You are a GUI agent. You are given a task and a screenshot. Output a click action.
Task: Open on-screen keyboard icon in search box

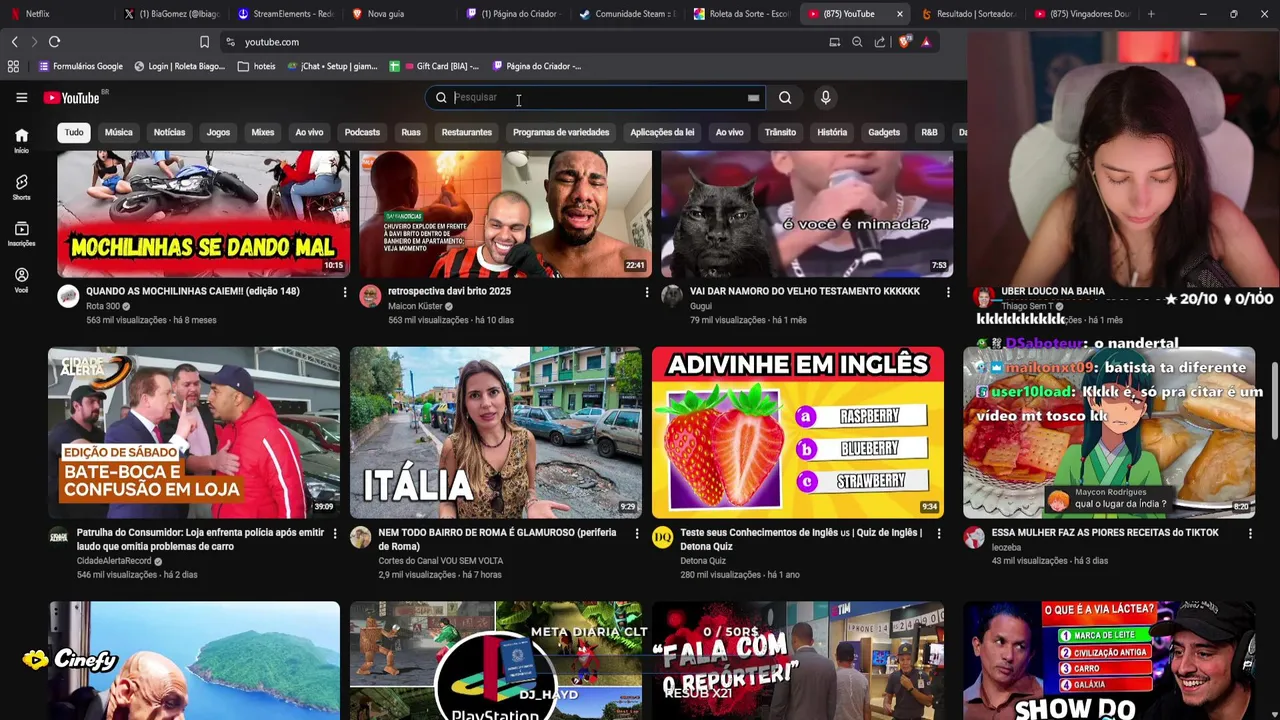[x=753, y=98]
